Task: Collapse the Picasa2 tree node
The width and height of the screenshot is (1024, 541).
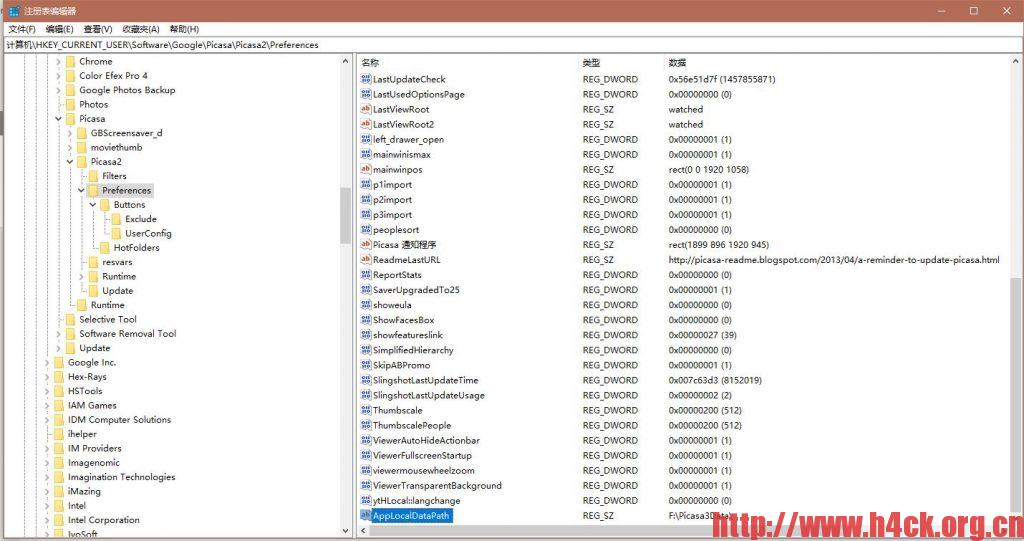Action: point(70,161)
